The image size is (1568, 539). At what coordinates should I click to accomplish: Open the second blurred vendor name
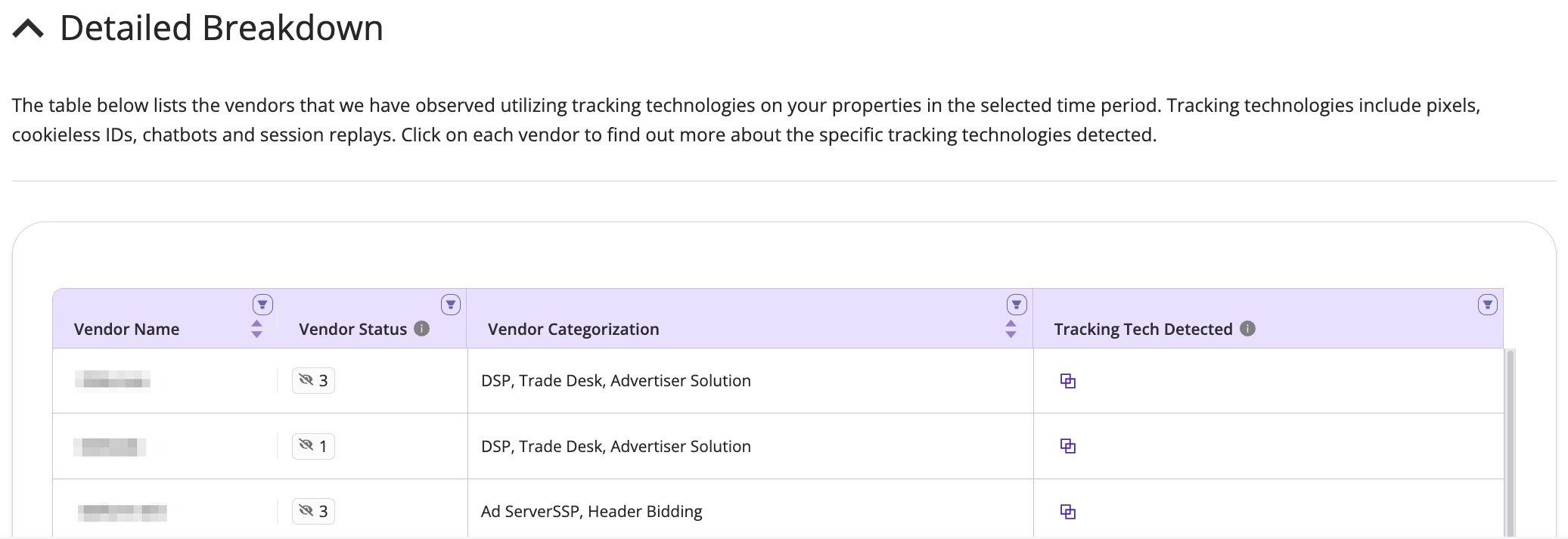110,447
